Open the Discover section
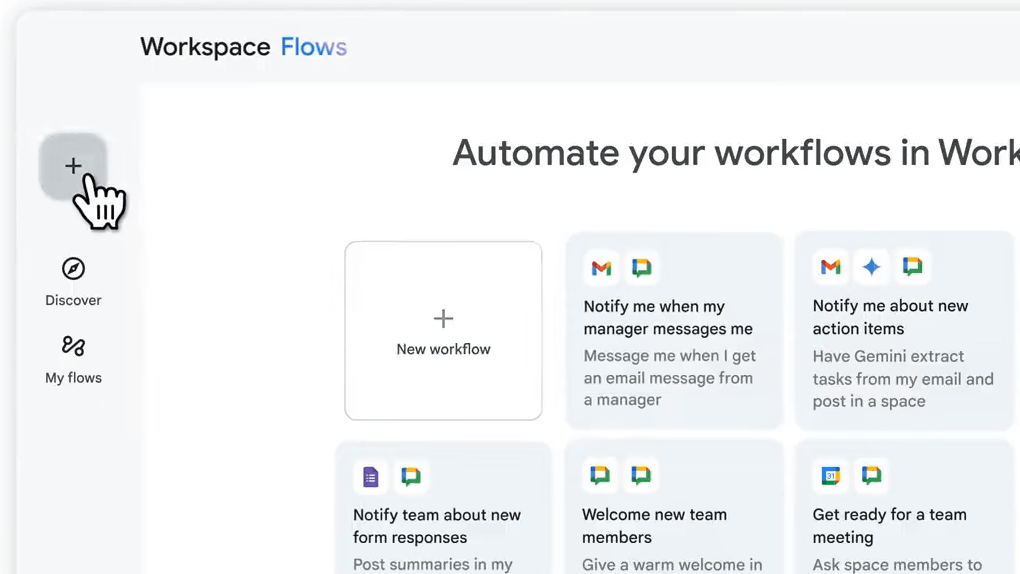The image size is (1020, 574). coord(73,281)
